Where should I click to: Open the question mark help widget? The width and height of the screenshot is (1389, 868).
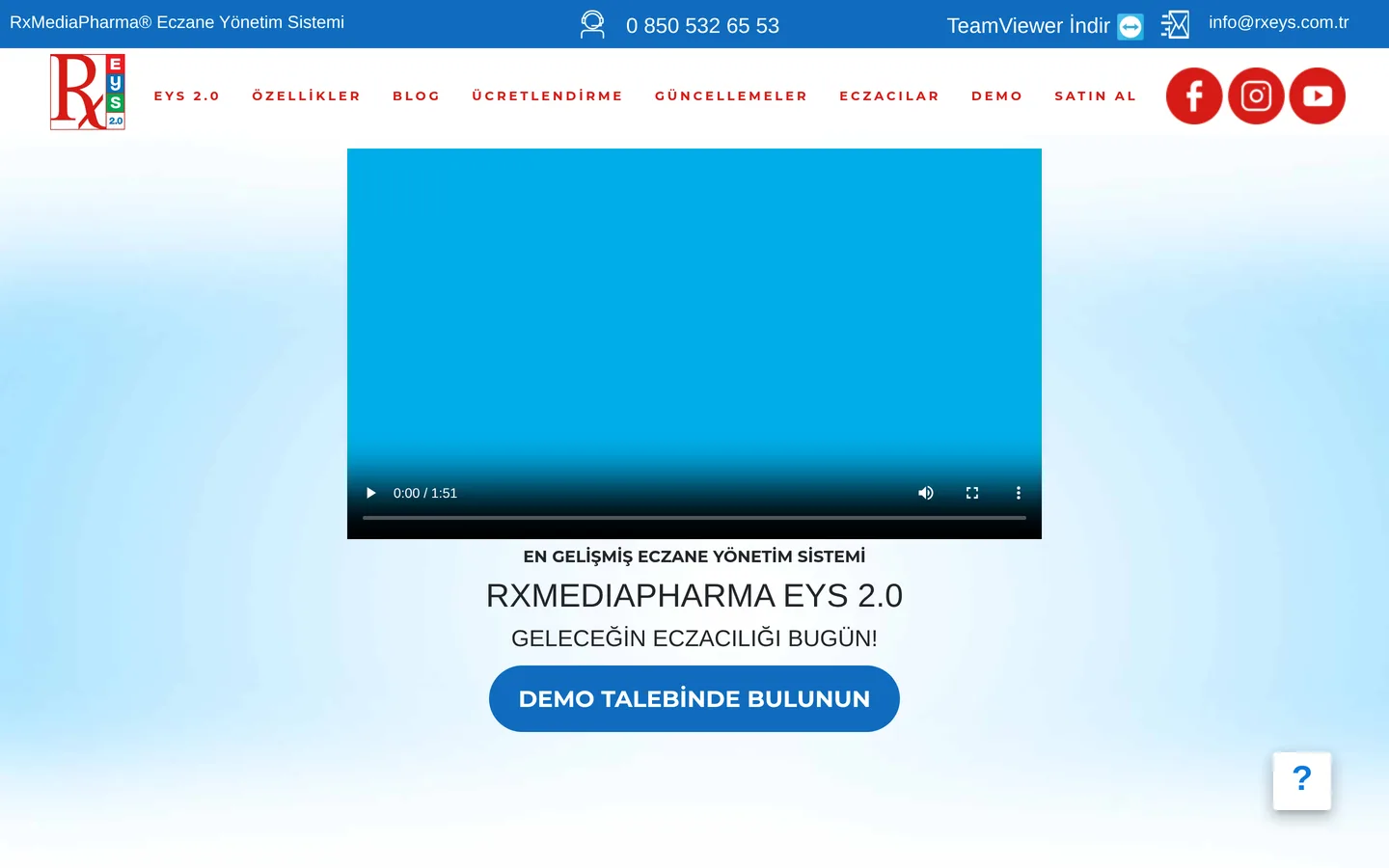point(1302,780)
